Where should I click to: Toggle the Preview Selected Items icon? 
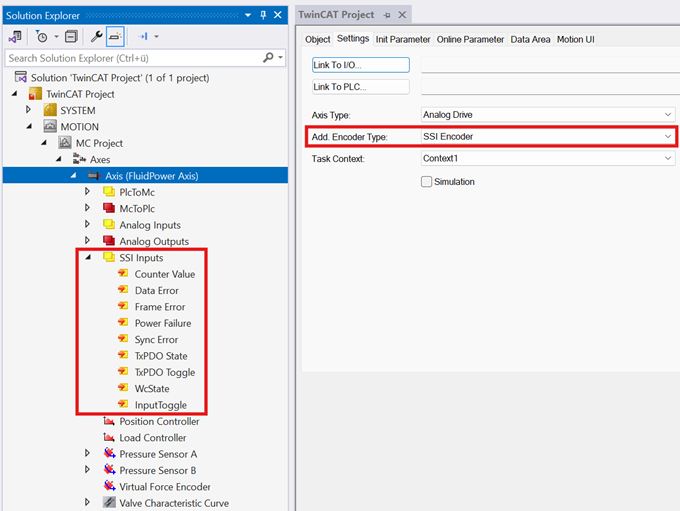click(115, 37)
